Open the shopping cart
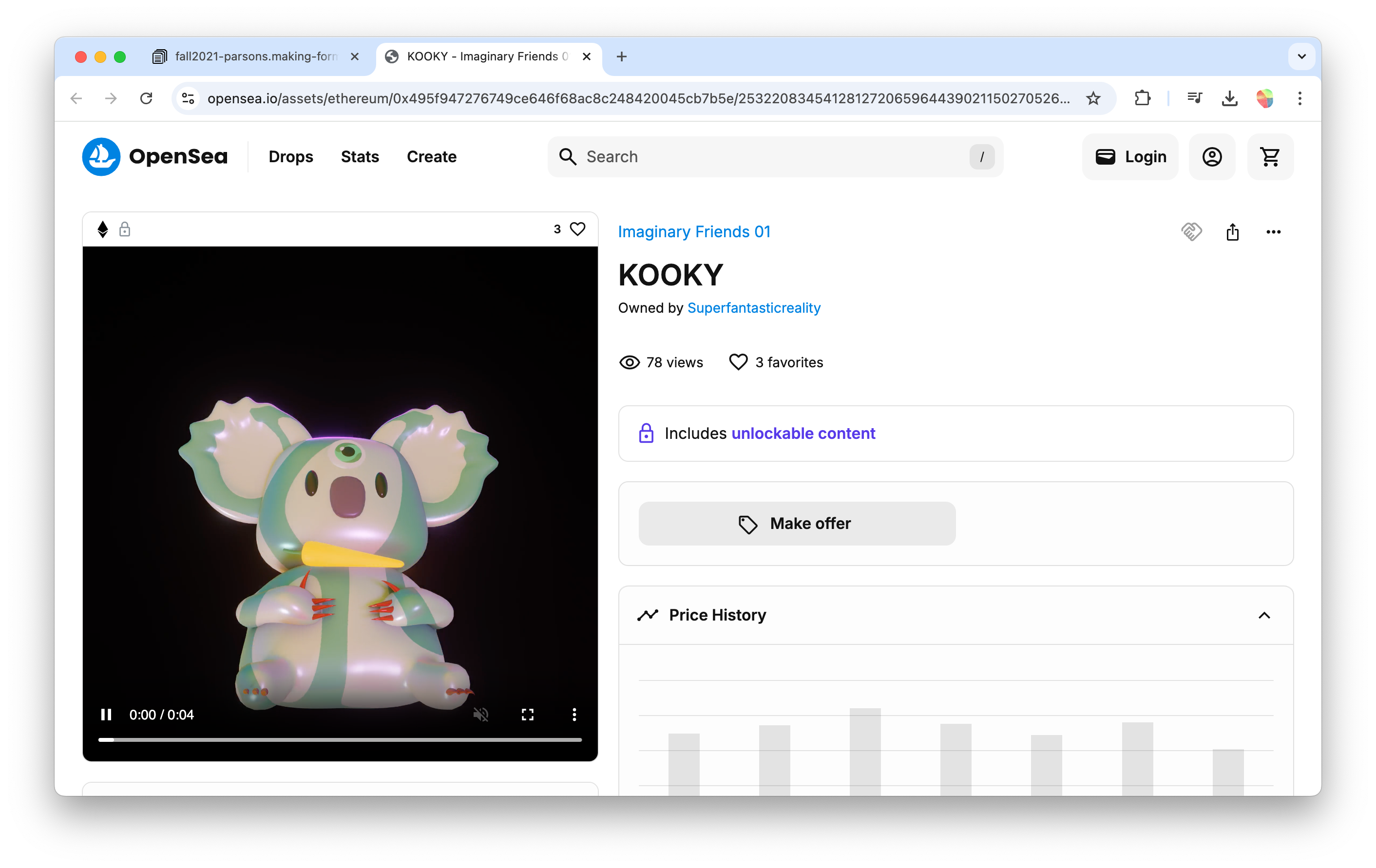 click(1270, 156)
